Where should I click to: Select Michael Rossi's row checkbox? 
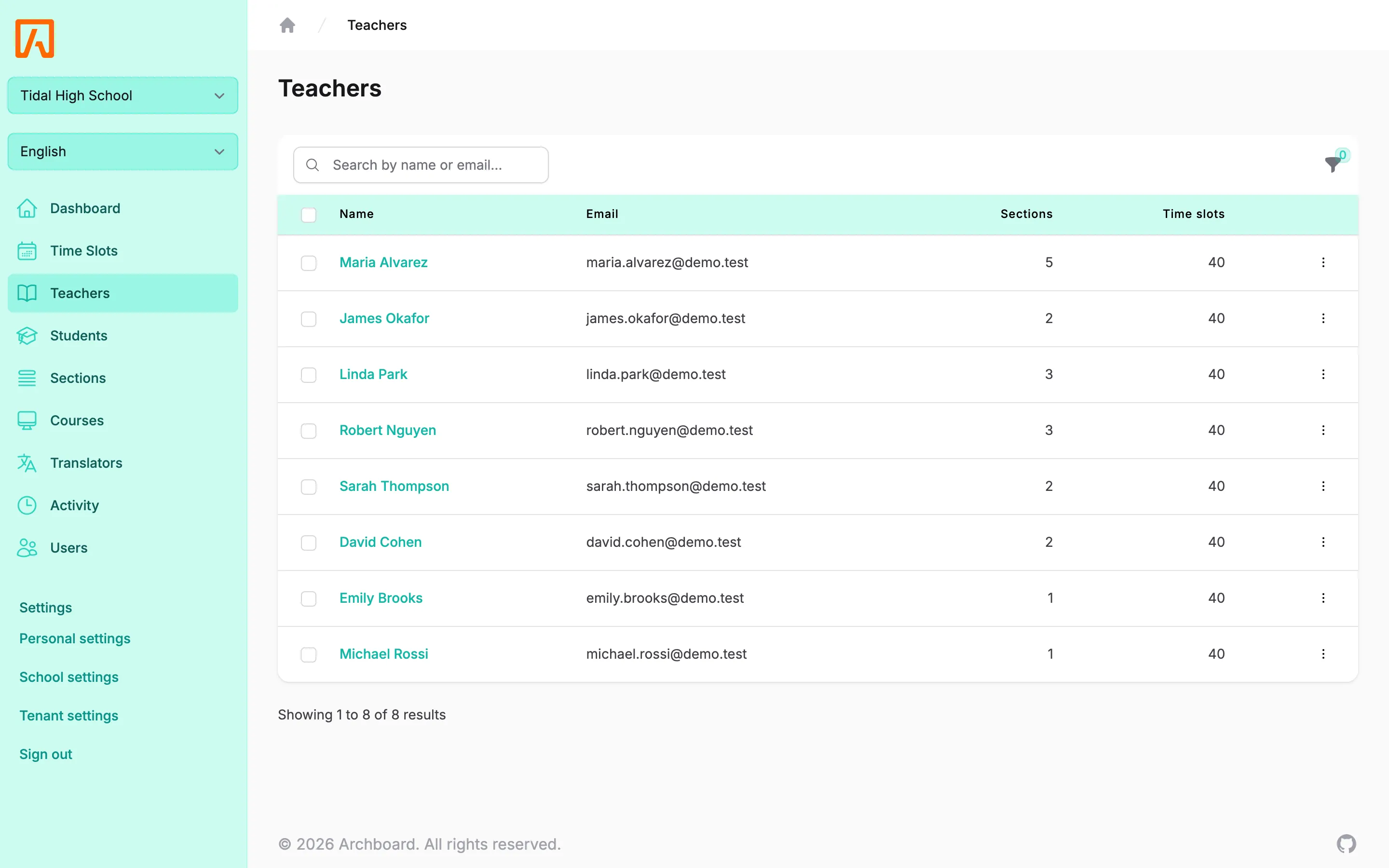(309, 654)
